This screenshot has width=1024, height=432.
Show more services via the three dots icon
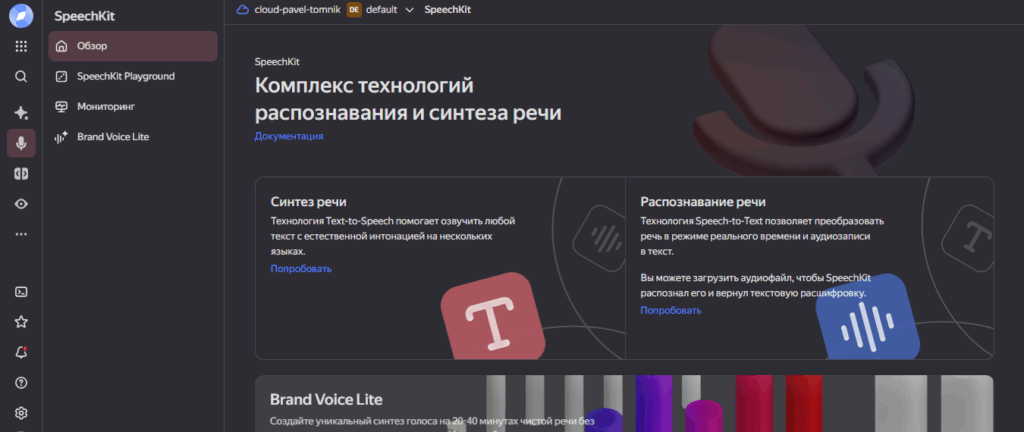pyautogui.click(x=21, y=234)
